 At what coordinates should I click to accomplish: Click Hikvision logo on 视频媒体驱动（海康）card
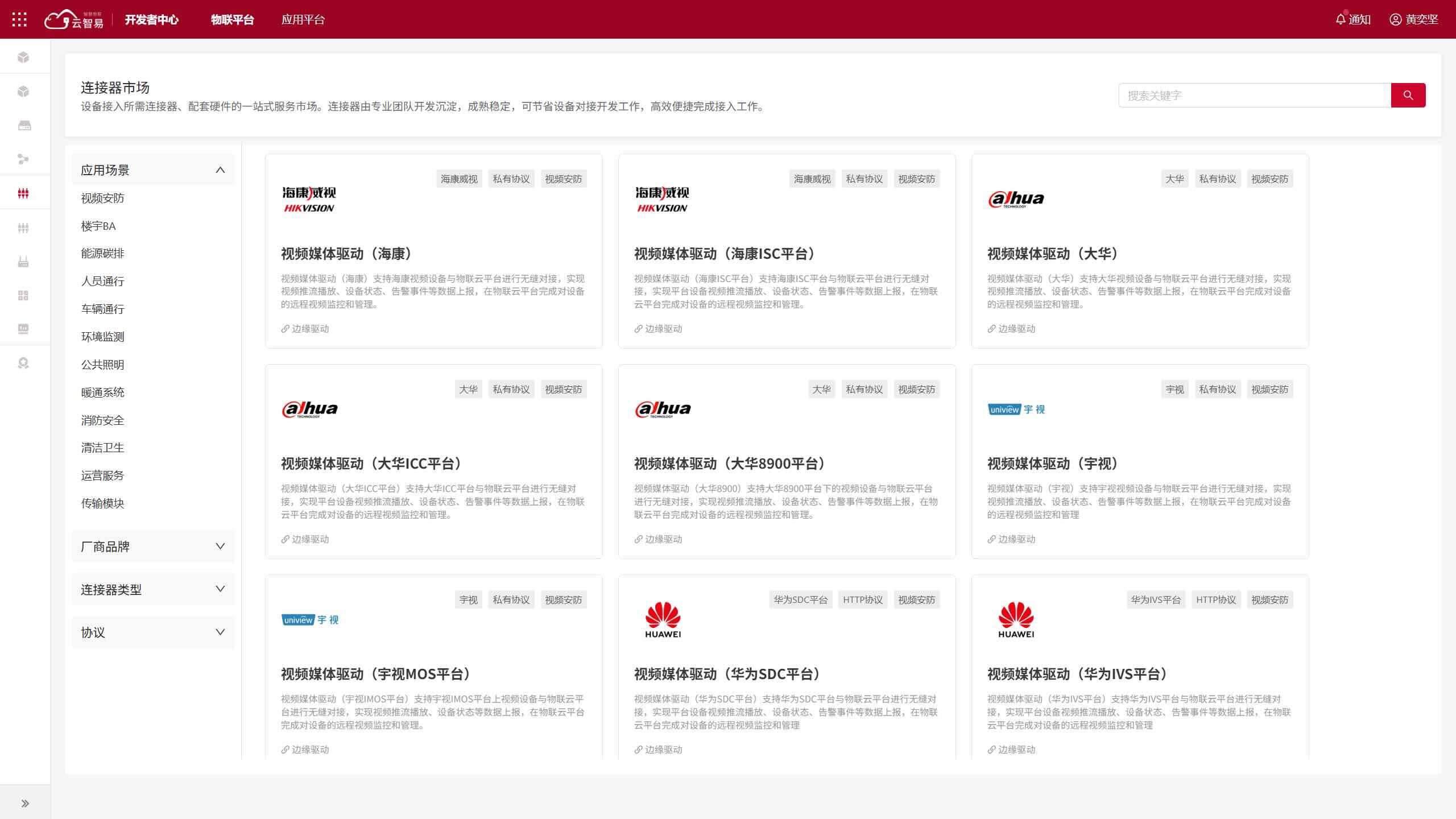(x=309, y=200)
